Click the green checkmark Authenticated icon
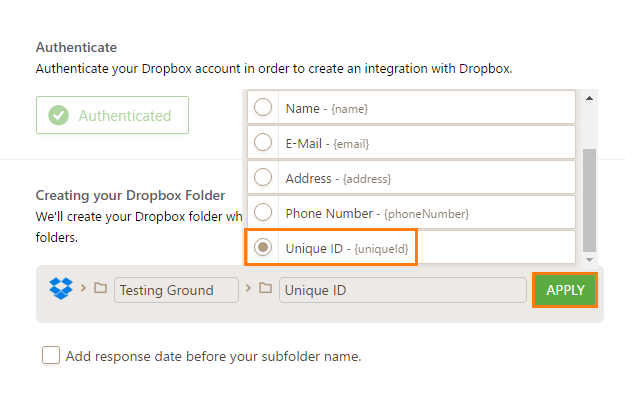This screenshot has height=406, width=639. [60, 115]
